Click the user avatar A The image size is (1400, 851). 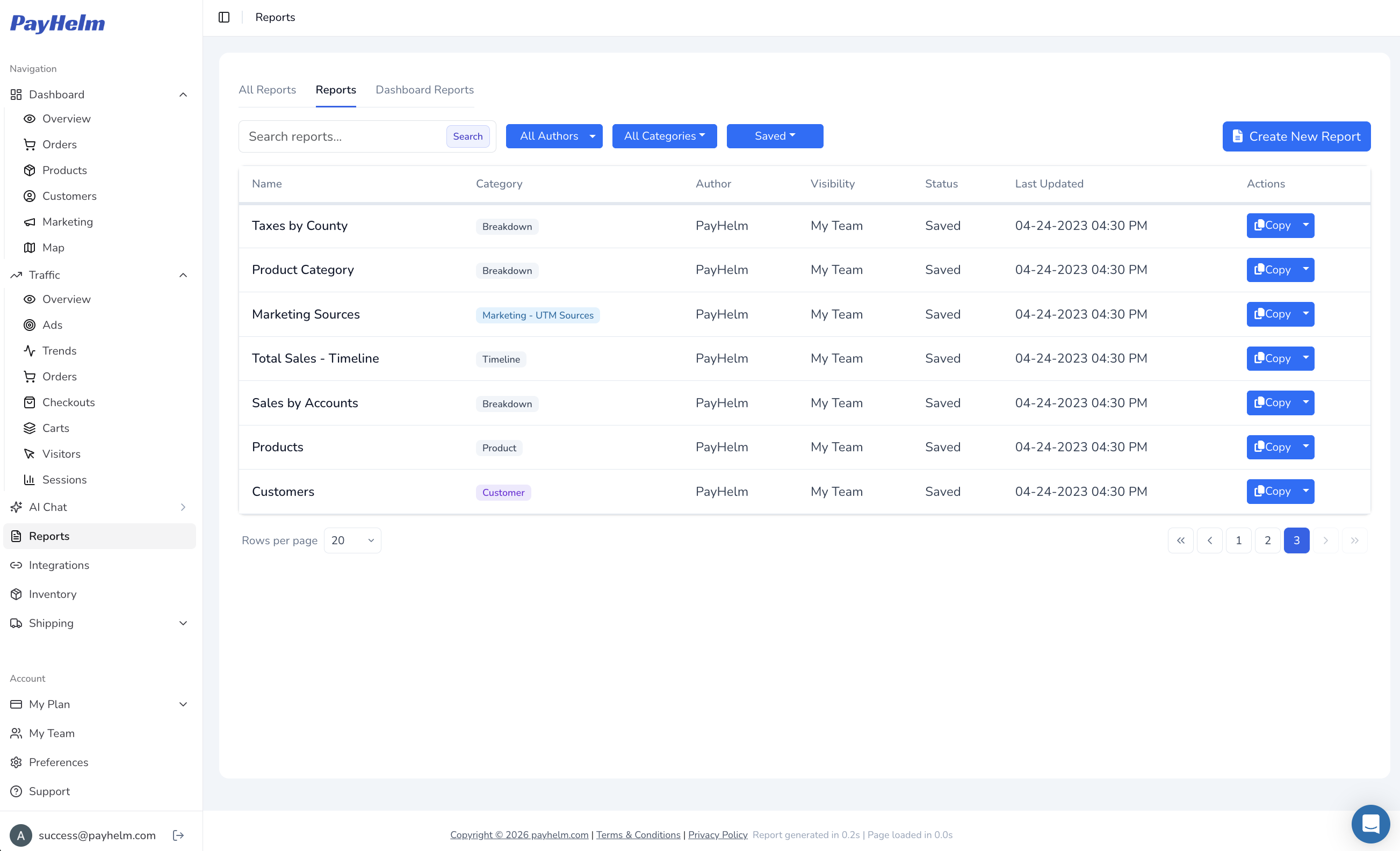point(21,835)
